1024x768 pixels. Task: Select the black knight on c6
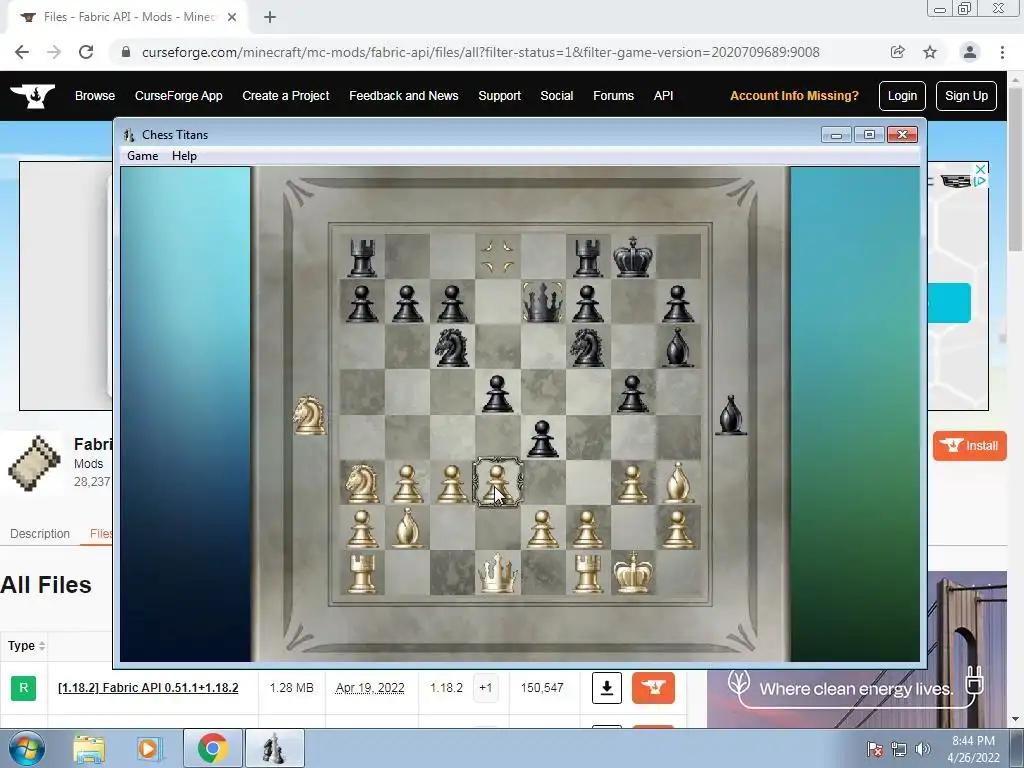[452, 347]
